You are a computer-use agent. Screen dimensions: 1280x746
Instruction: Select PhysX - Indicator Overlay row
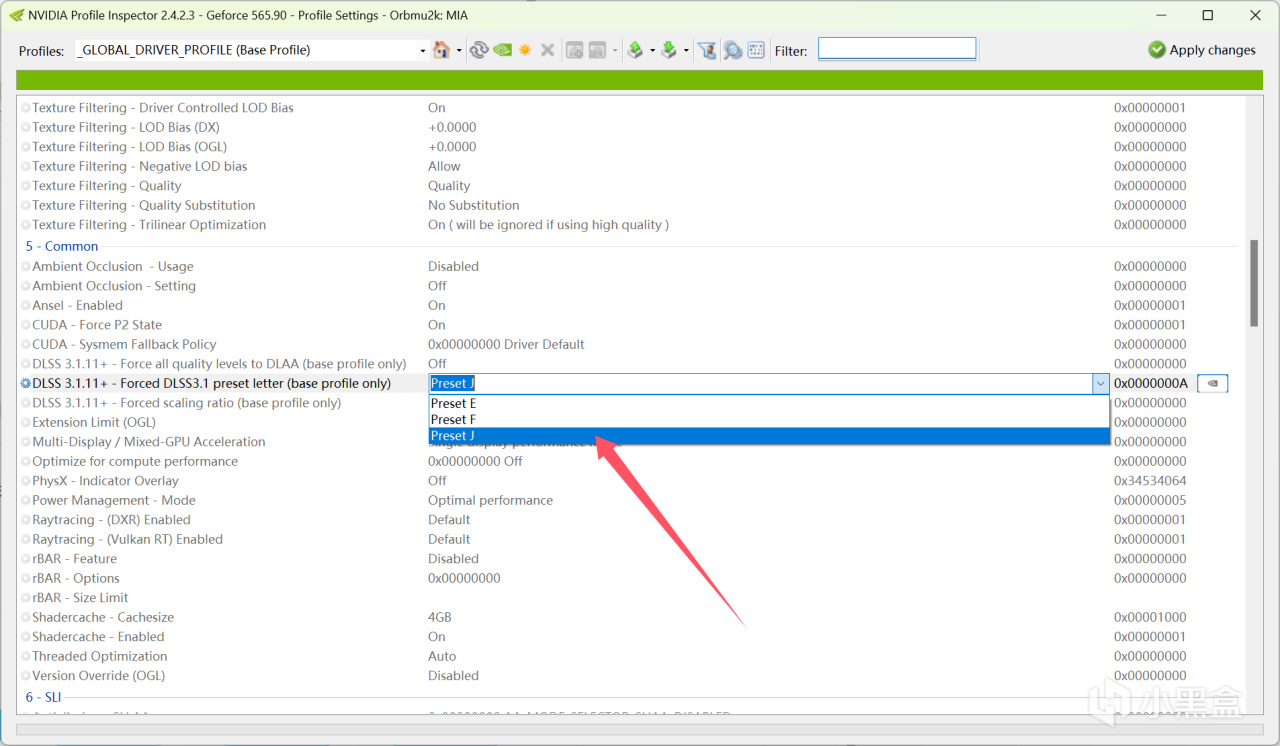click(x=105, y=480)
